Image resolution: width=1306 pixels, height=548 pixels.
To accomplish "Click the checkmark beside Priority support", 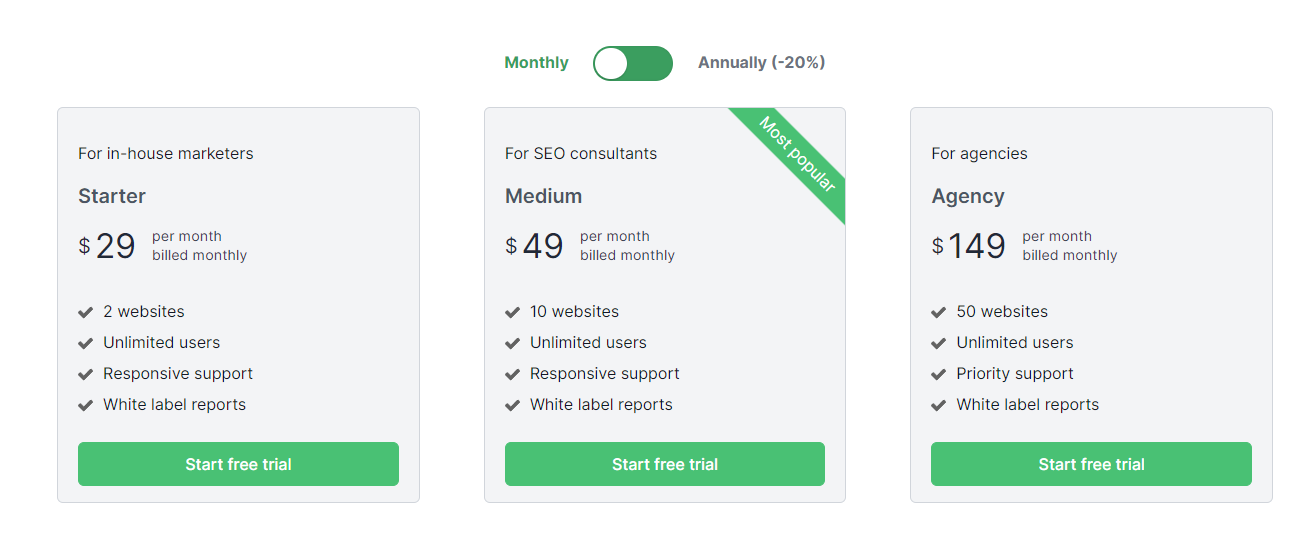I will [939, 374].
